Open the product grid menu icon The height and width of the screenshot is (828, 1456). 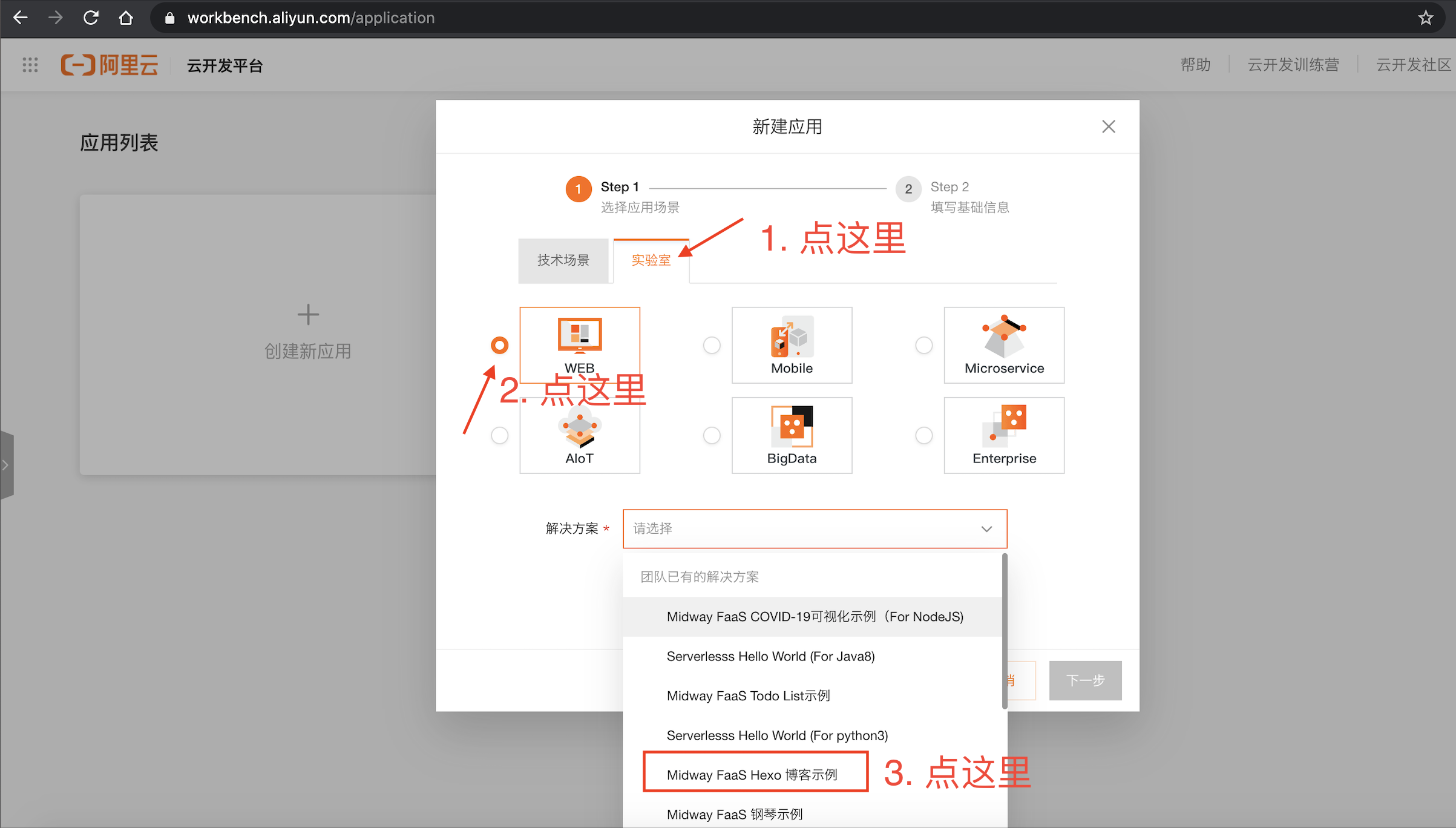point(30,65)
